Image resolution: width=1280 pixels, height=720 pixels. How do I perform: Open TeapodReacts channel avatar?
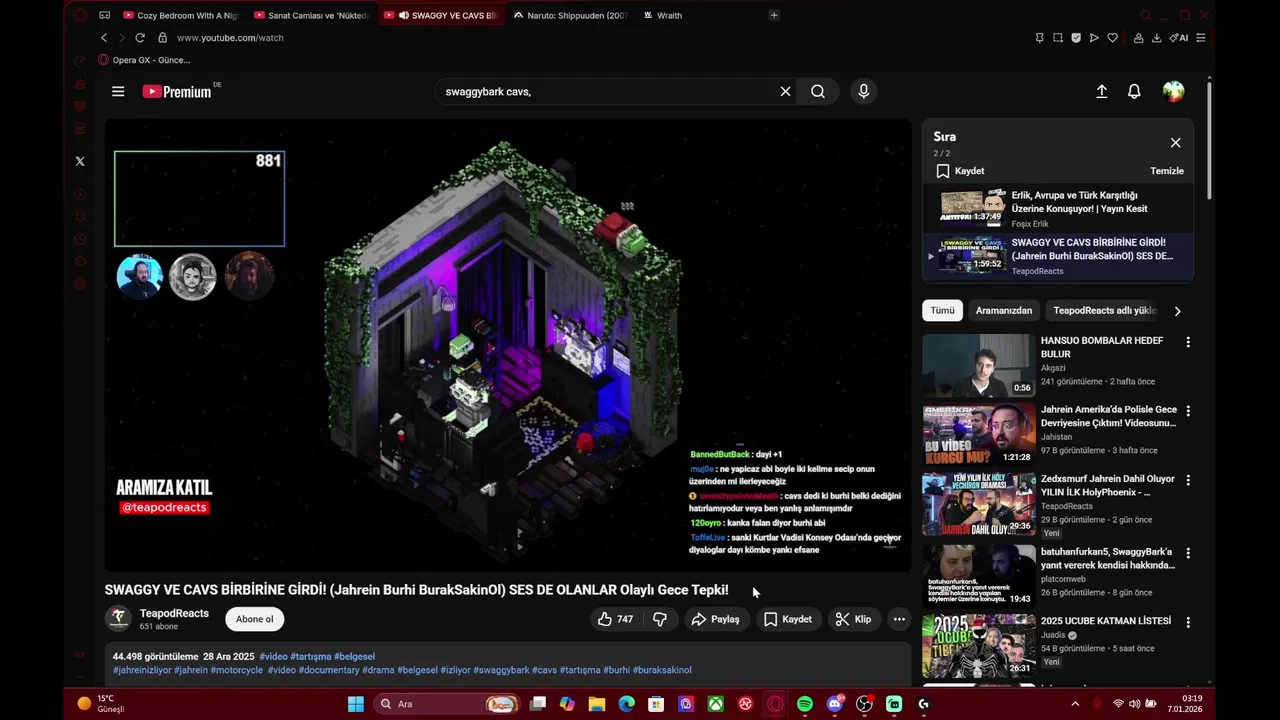(x=118, y=618)
